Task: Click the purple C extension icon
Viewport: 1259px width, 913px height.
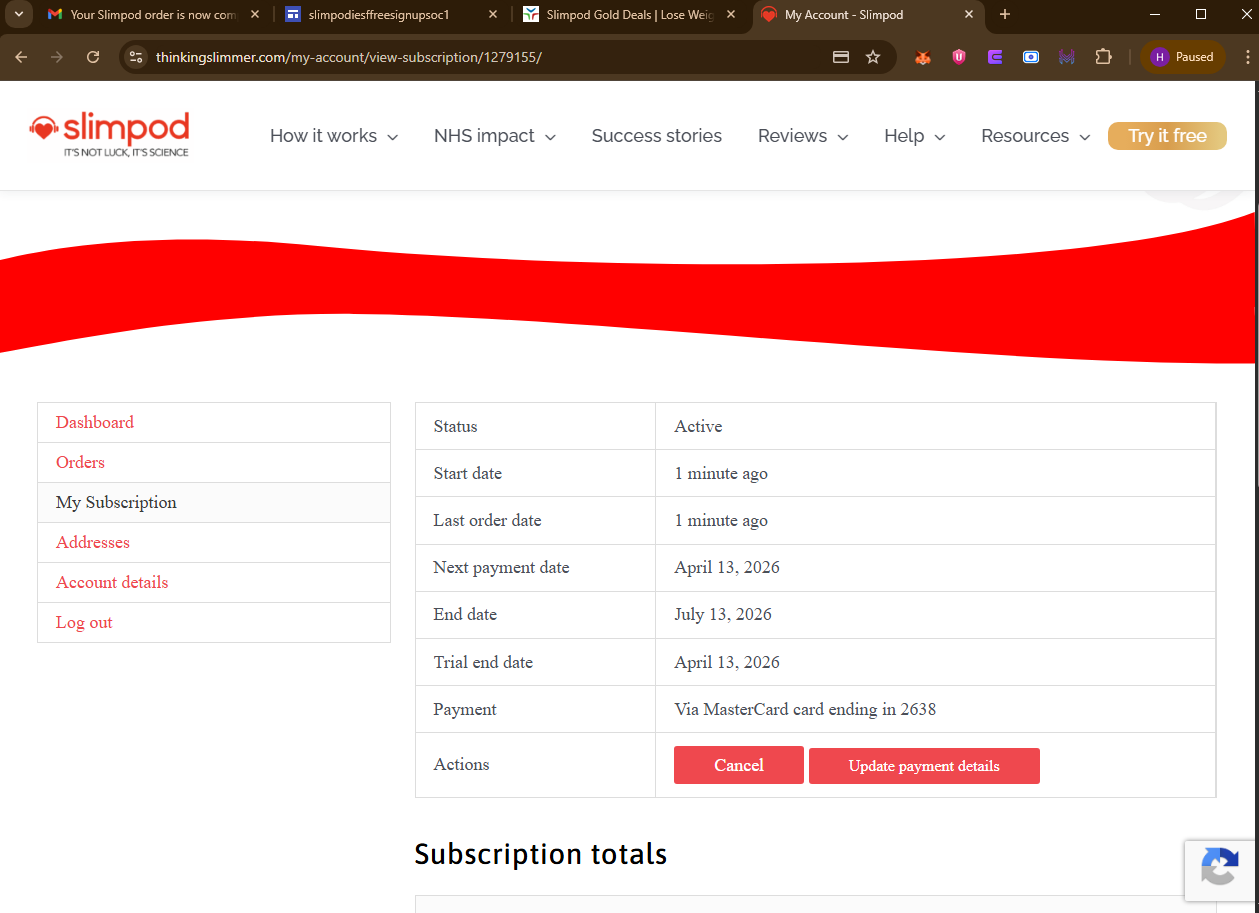Action: tap(995, 57)
